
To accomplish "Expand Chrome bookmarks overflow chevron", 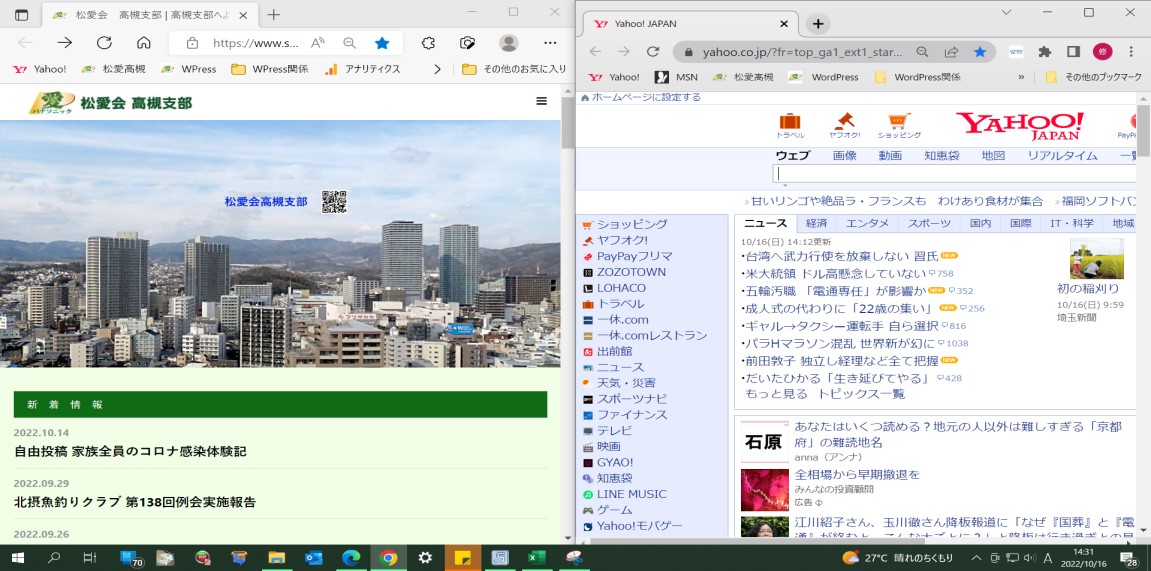I will 1021,77.
